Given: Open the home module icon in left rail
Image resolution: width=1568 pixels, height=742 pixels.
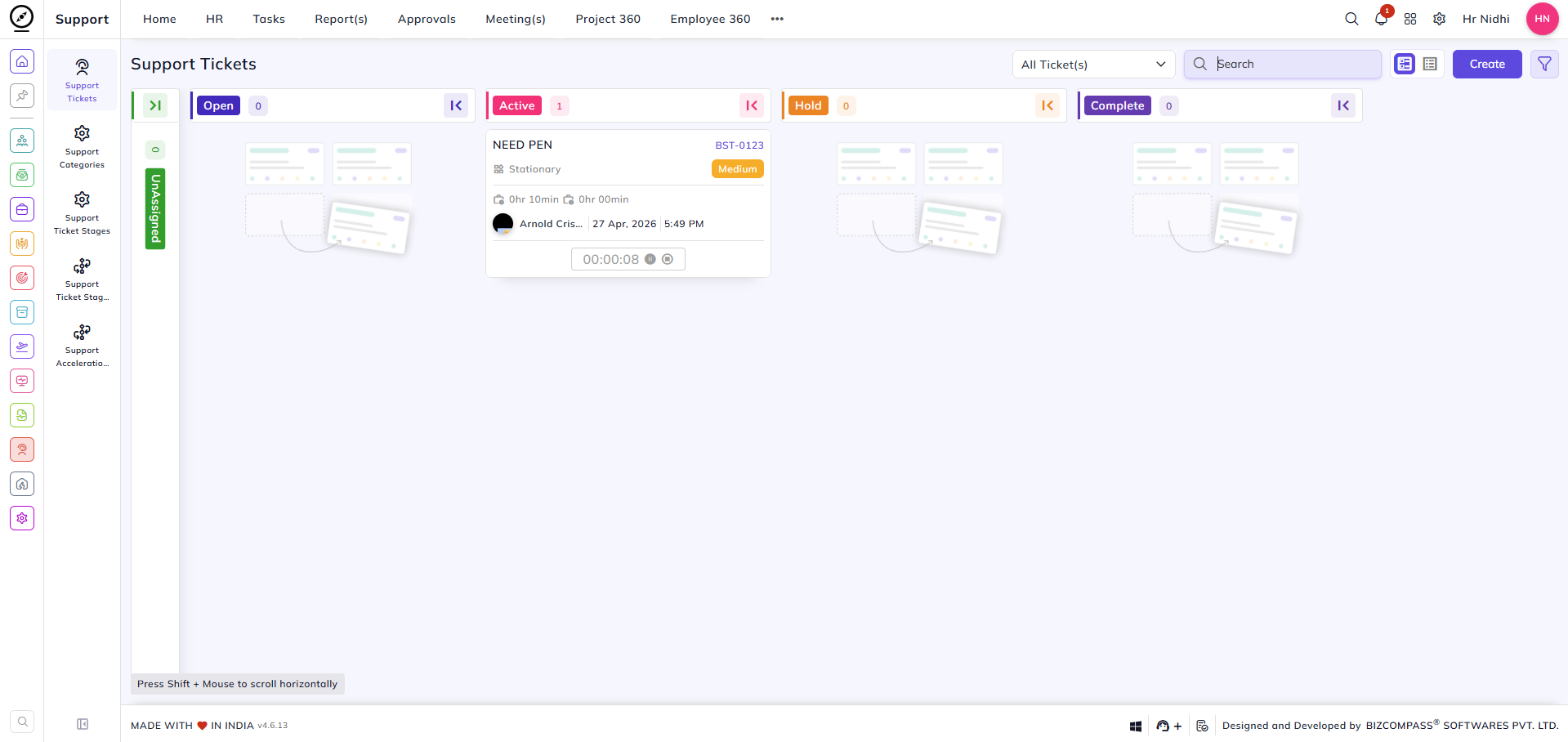Looking at the screenshot, I should point(22,61).
